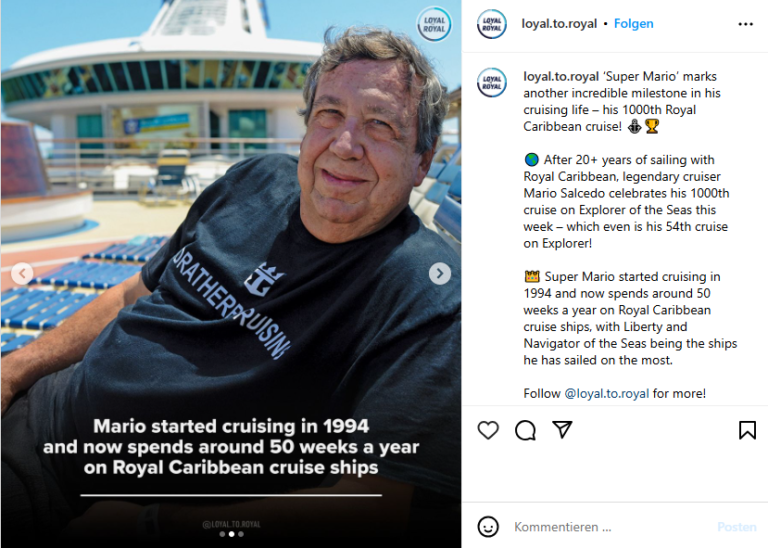Select the third carousel indicator dot
Viewport: 768px width, 548px height.
(240, 534)
